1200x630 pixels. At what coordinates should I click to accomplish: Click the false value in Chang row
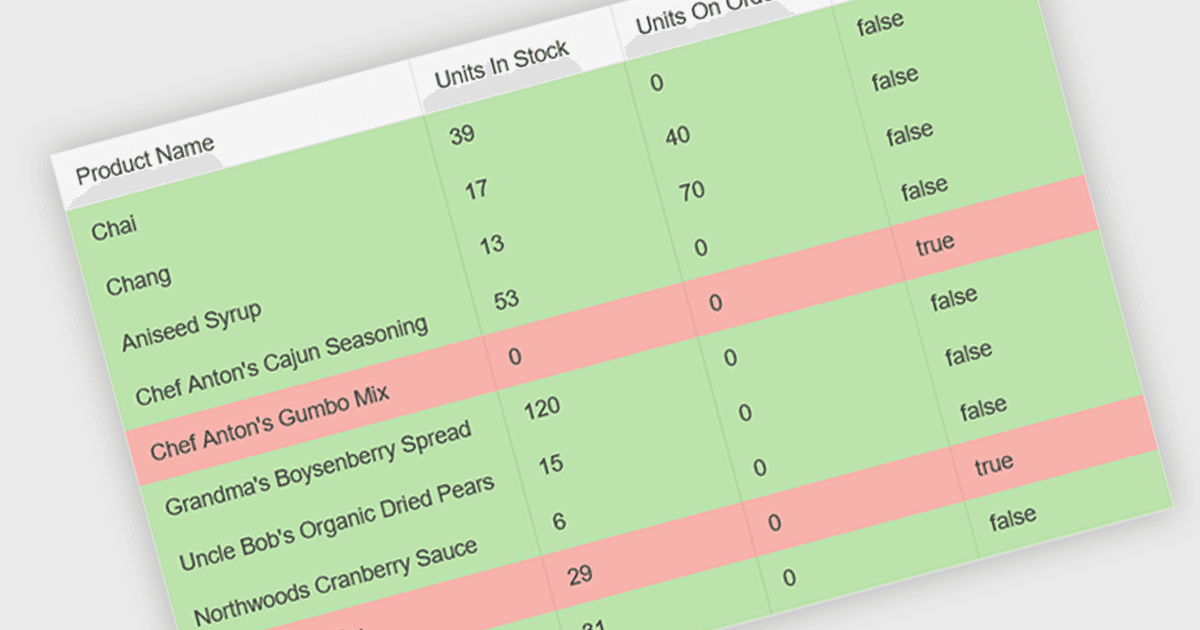click(895, 78)
